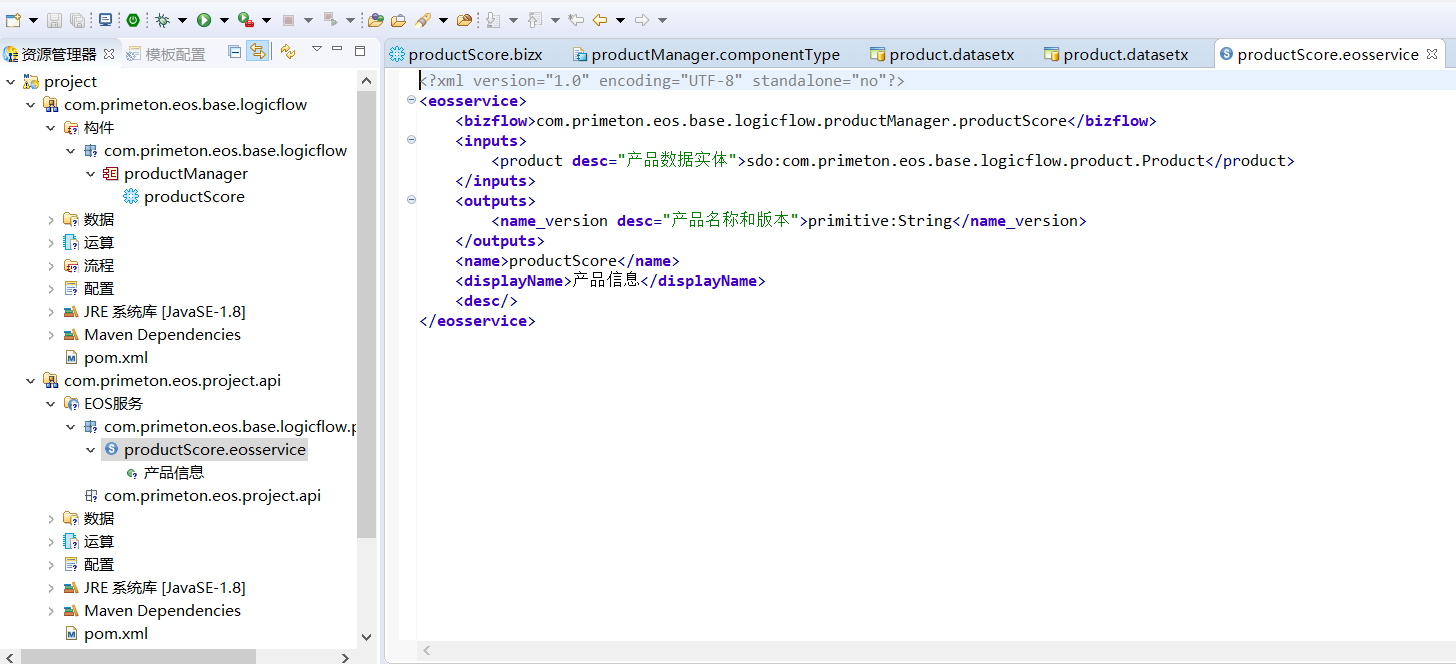
Task: Expand the 数据 folder under logicflow project
Action: click(x=51, y=219)
